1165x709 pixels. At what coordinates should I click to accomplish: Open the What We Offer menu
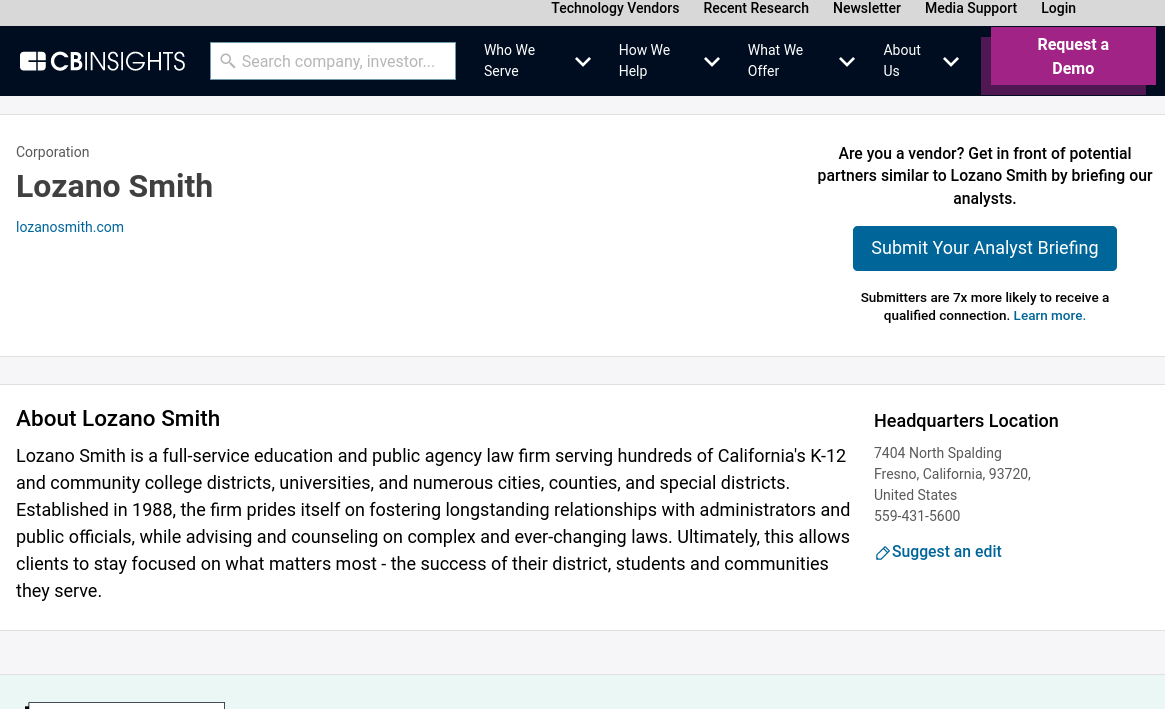pos(775,60)
